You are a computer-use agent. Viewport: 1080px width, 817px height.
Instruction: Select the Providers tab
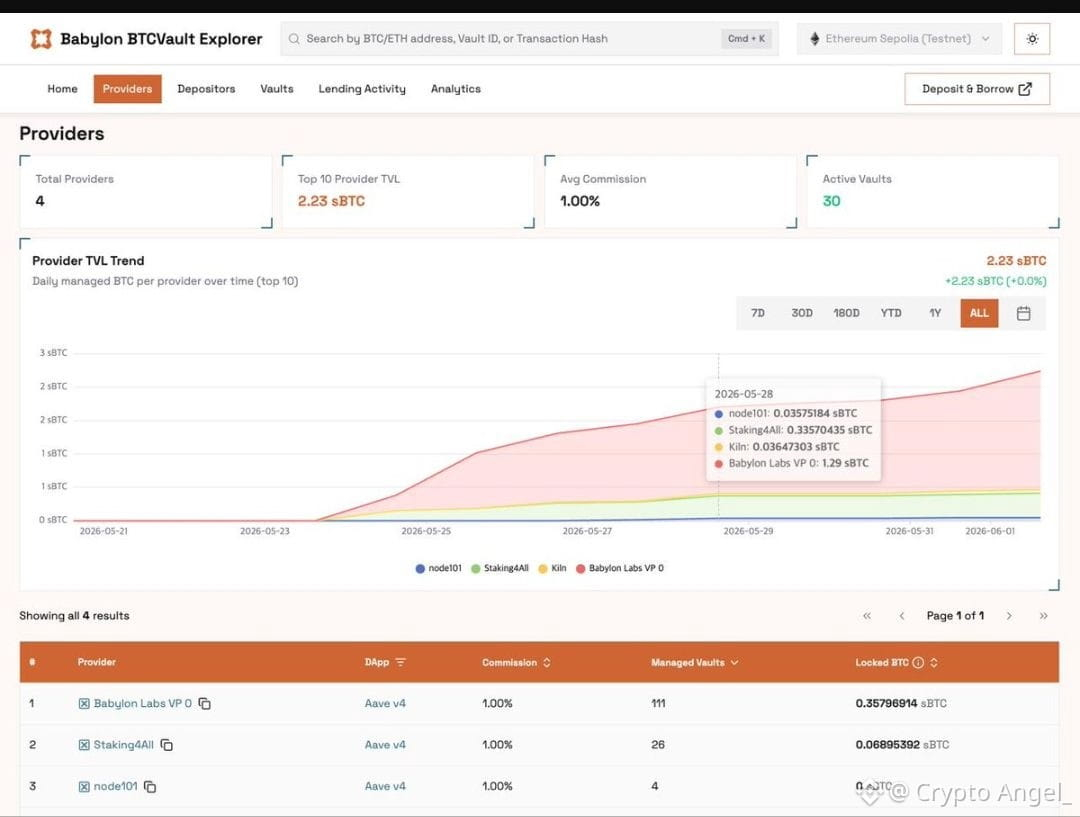[x=127, y=89]
